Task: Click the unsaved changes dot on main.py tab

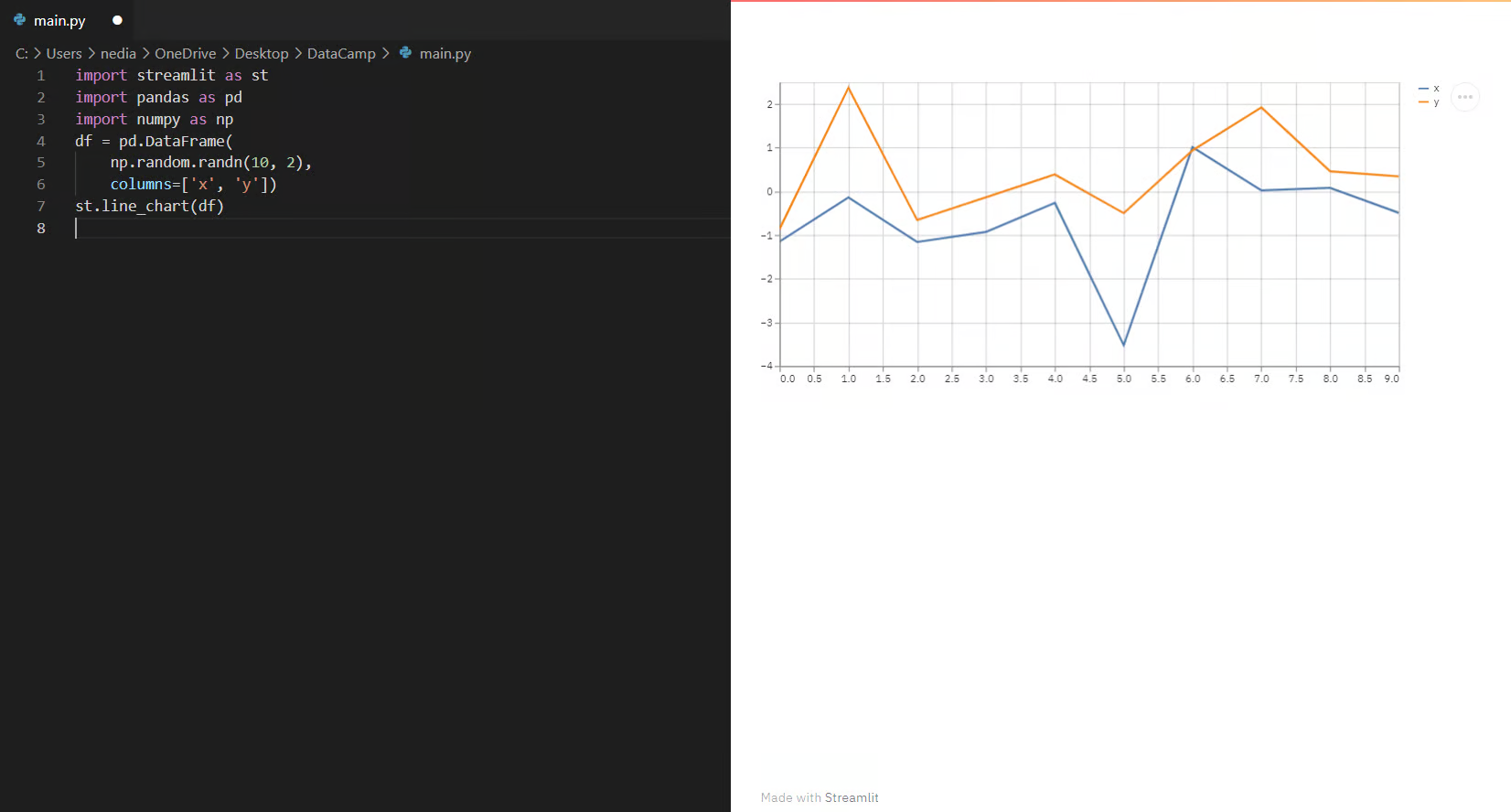Action: pos(117,20)
